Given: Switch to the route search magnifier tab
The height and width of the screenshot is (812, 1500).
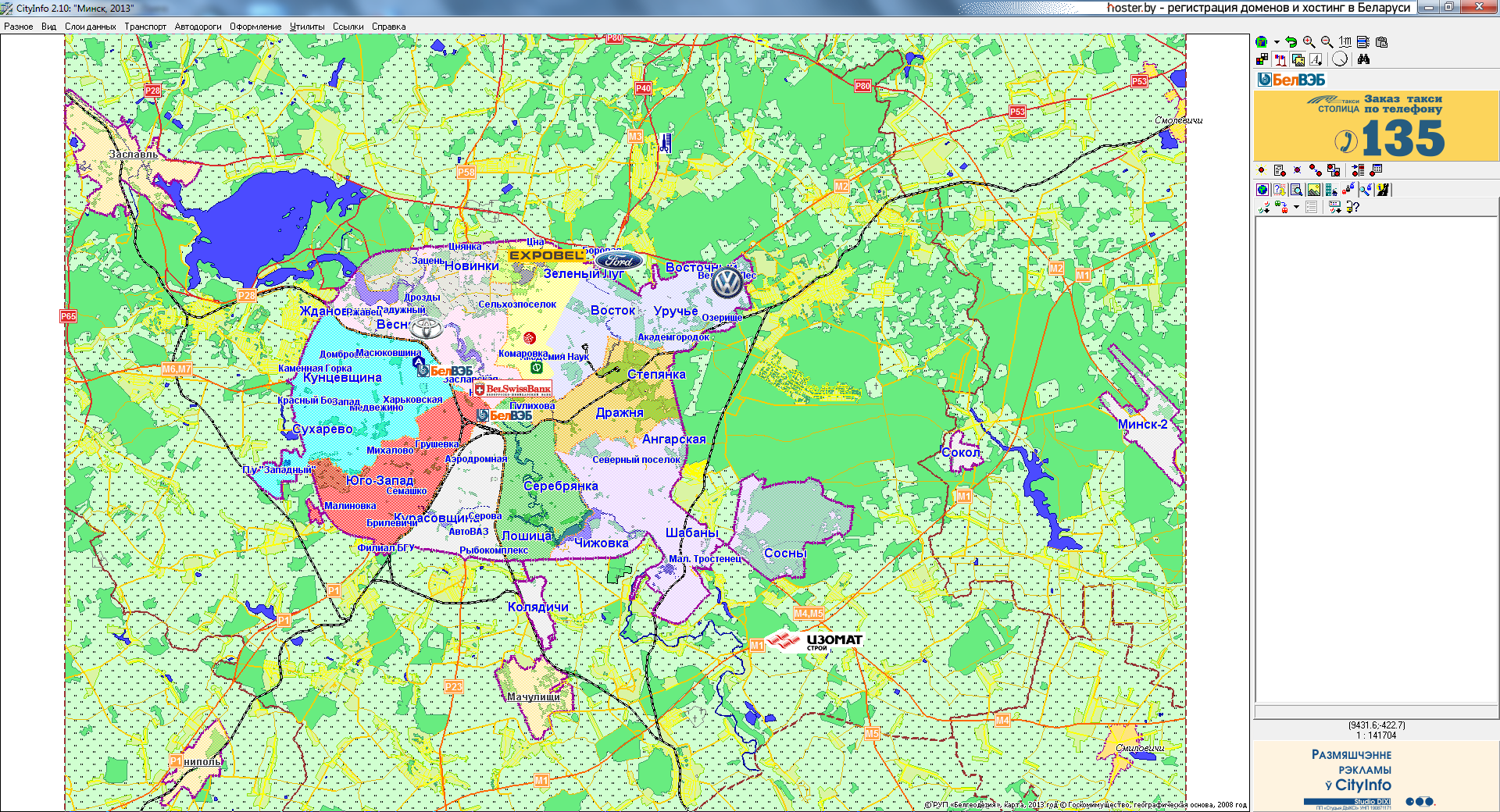Looking at the screenshot, I should (x=1366, y=190).
